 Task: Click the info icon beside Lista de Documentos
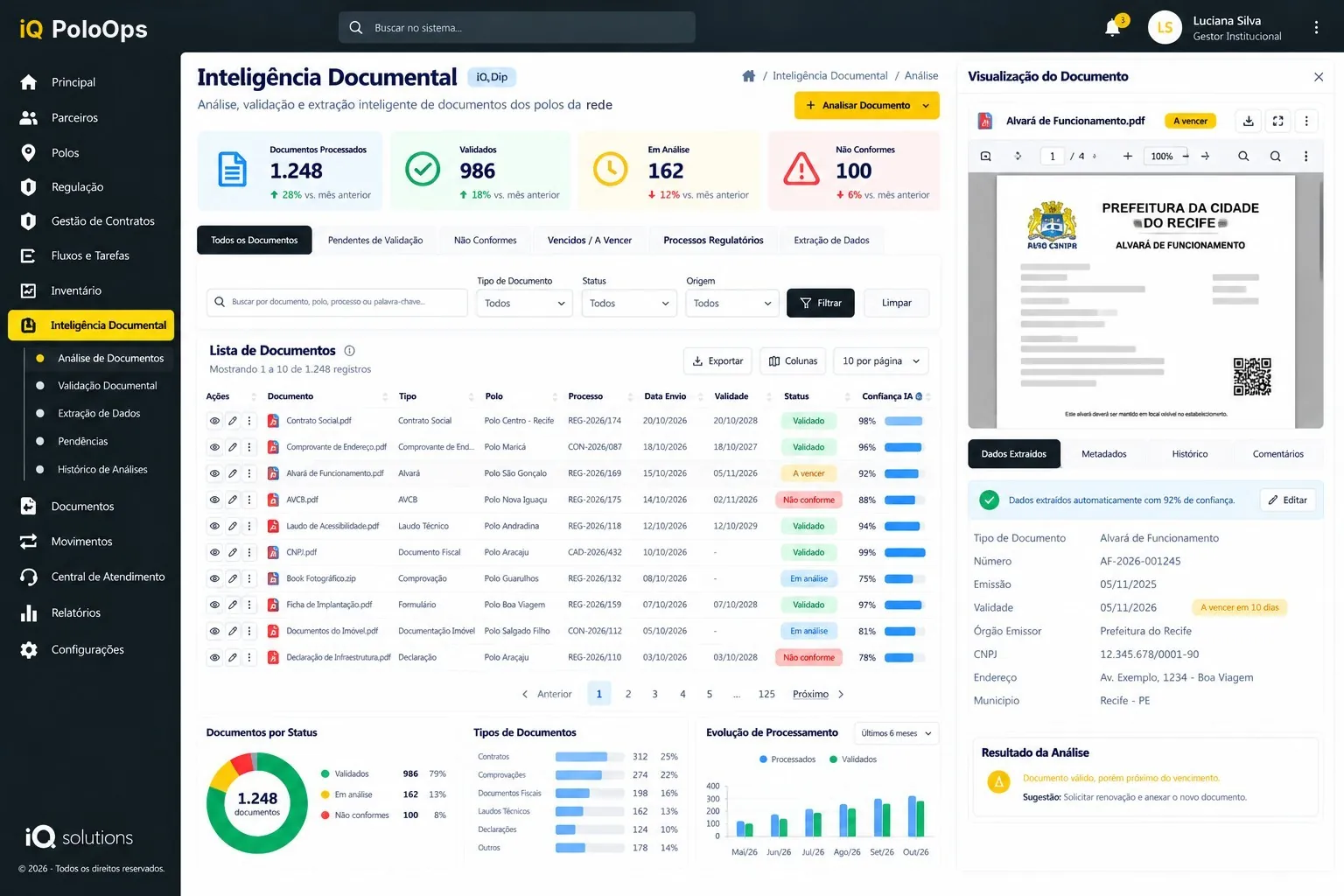[x=349, y=350]
